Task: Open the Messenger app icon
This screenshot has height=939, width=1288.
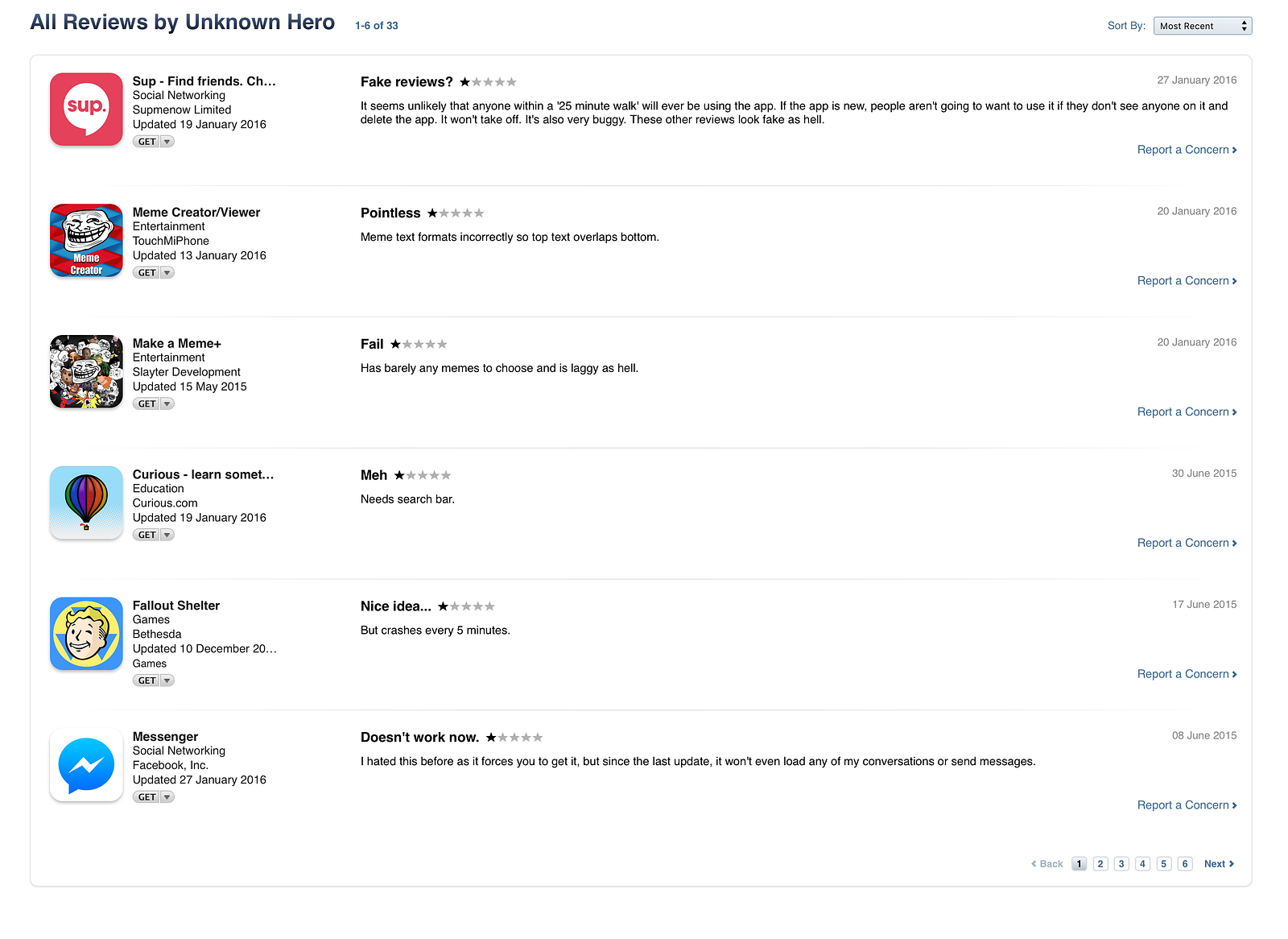Action: coord(86,765)
